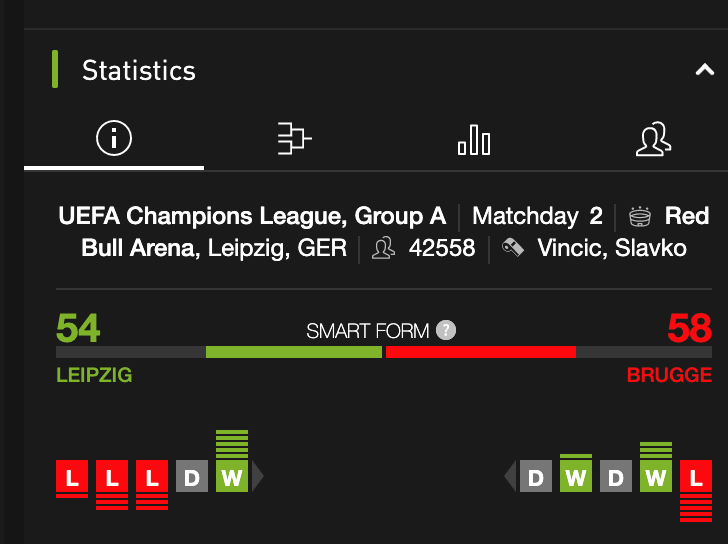The image size is (728, 544).
Task: Click the LEIPZIG team name
Action: click(x=94, y=375)
